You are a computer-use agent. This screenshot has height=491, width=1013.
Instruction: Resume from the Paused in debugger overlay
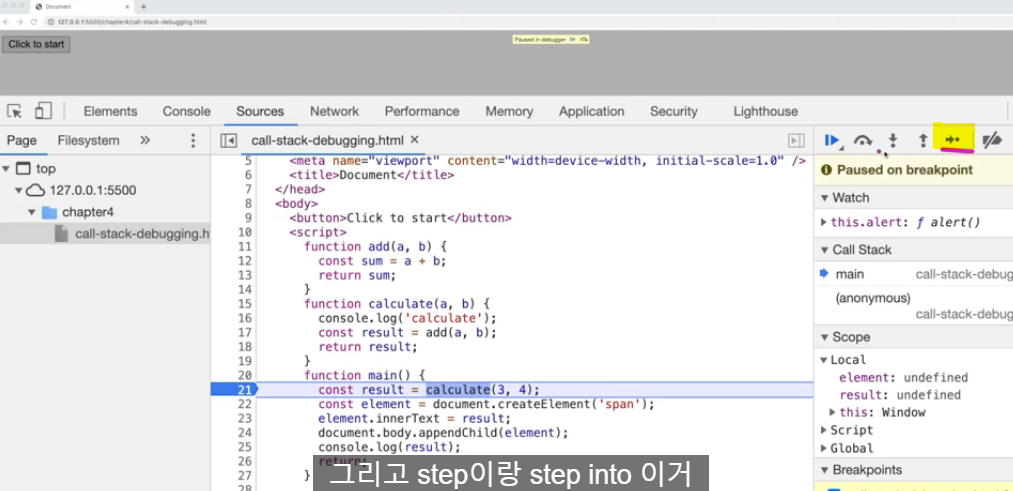572,39
